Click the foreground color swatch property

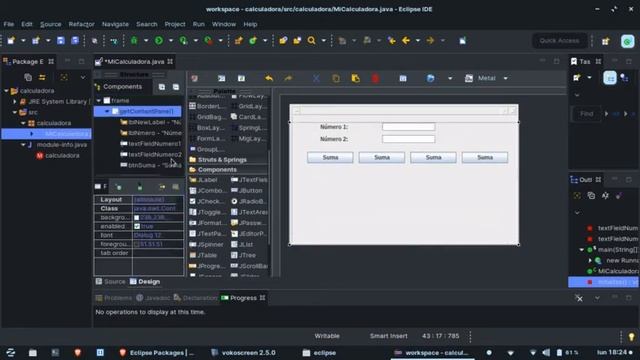[137, 244]
